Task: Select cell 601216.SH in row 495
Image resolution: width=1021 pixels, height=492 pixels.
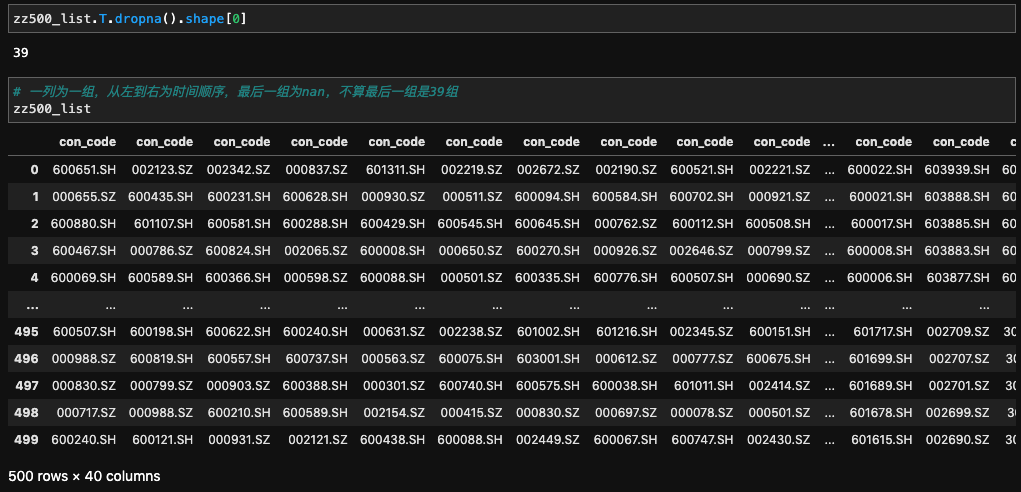Action: point(626,332)
